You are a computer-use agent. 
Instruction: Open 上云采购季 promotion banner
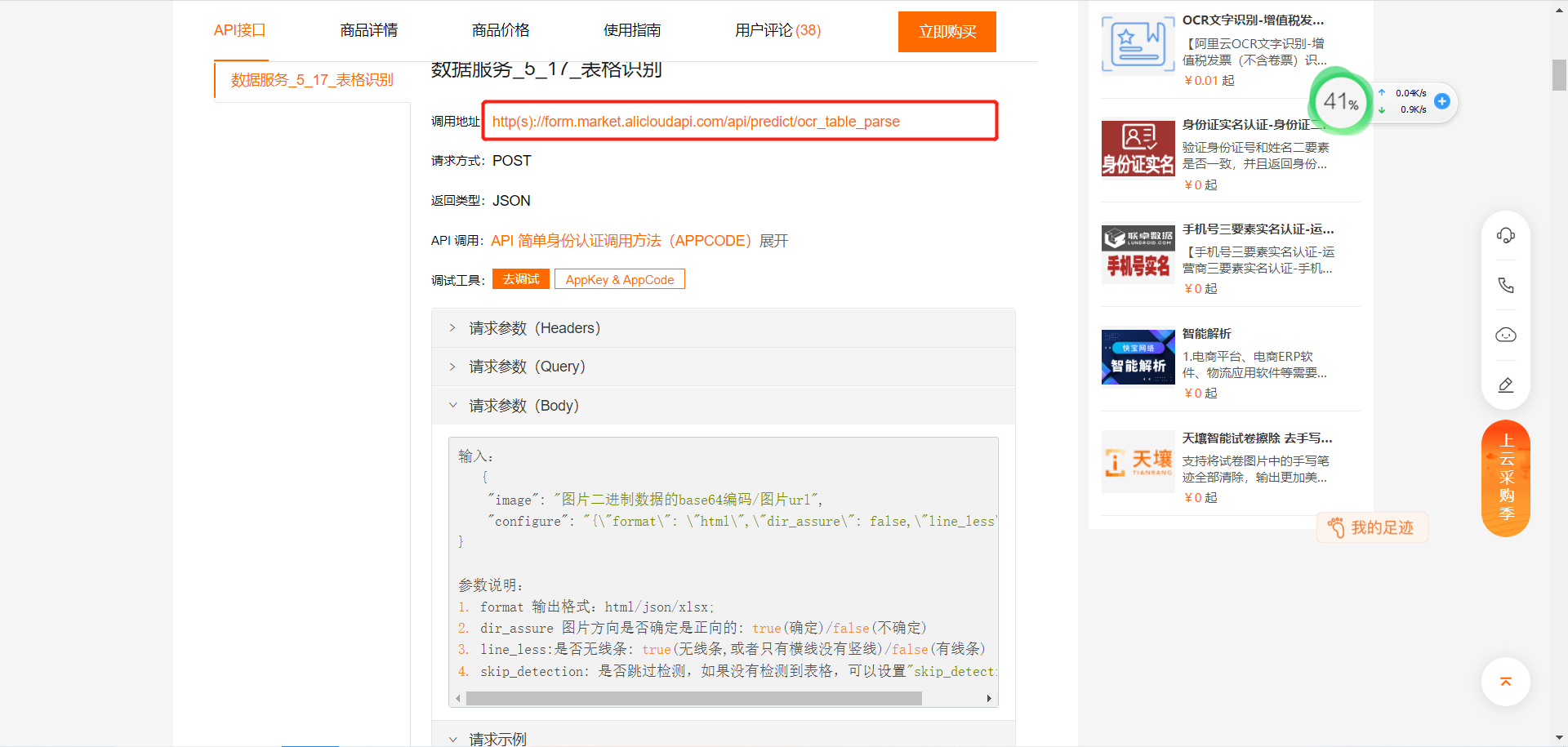coord(1506,478)
